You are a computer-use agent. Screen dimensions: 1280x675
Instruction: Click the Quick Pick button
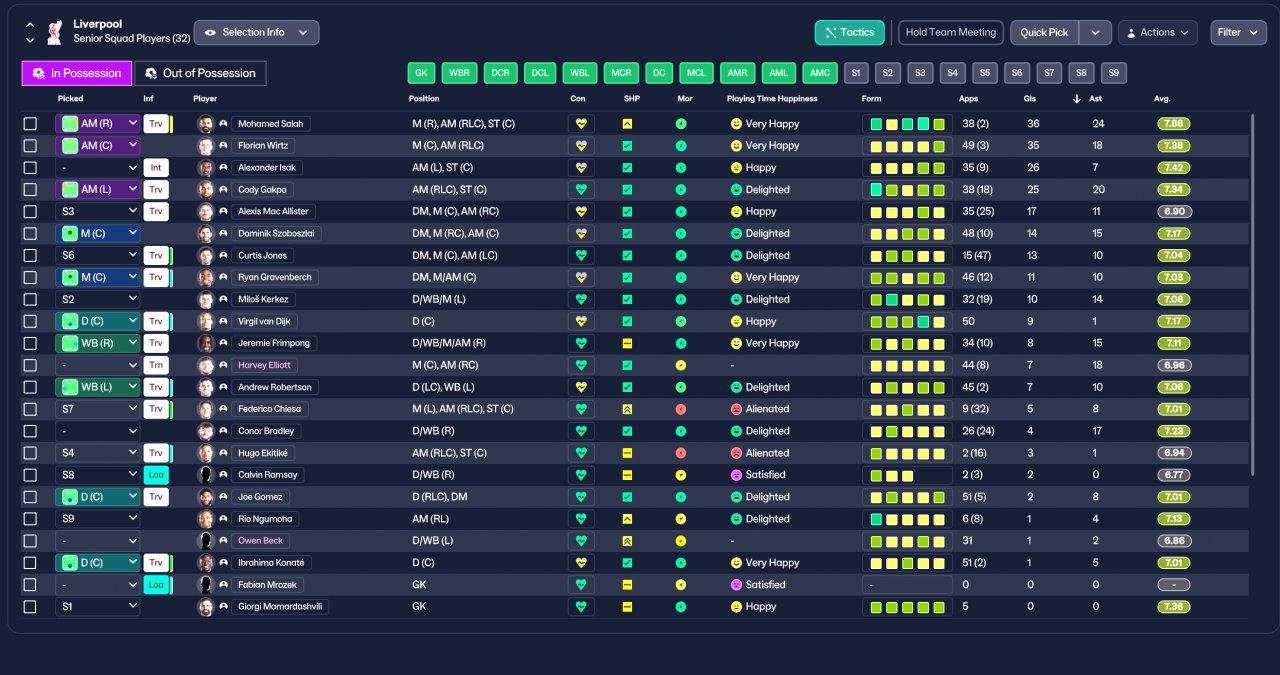(1045, 33)
